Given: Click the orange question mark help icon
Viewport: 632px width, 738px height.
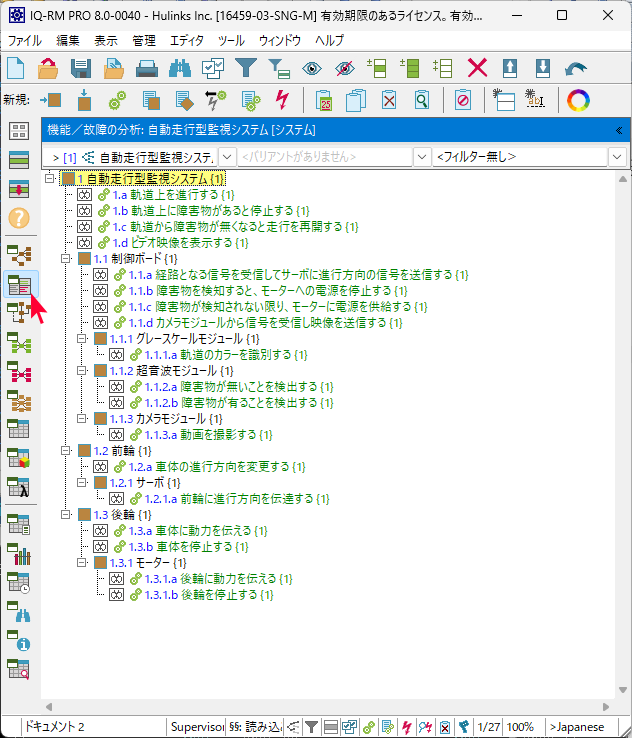Looking at the screenshot, I should (x=19, y=217).
